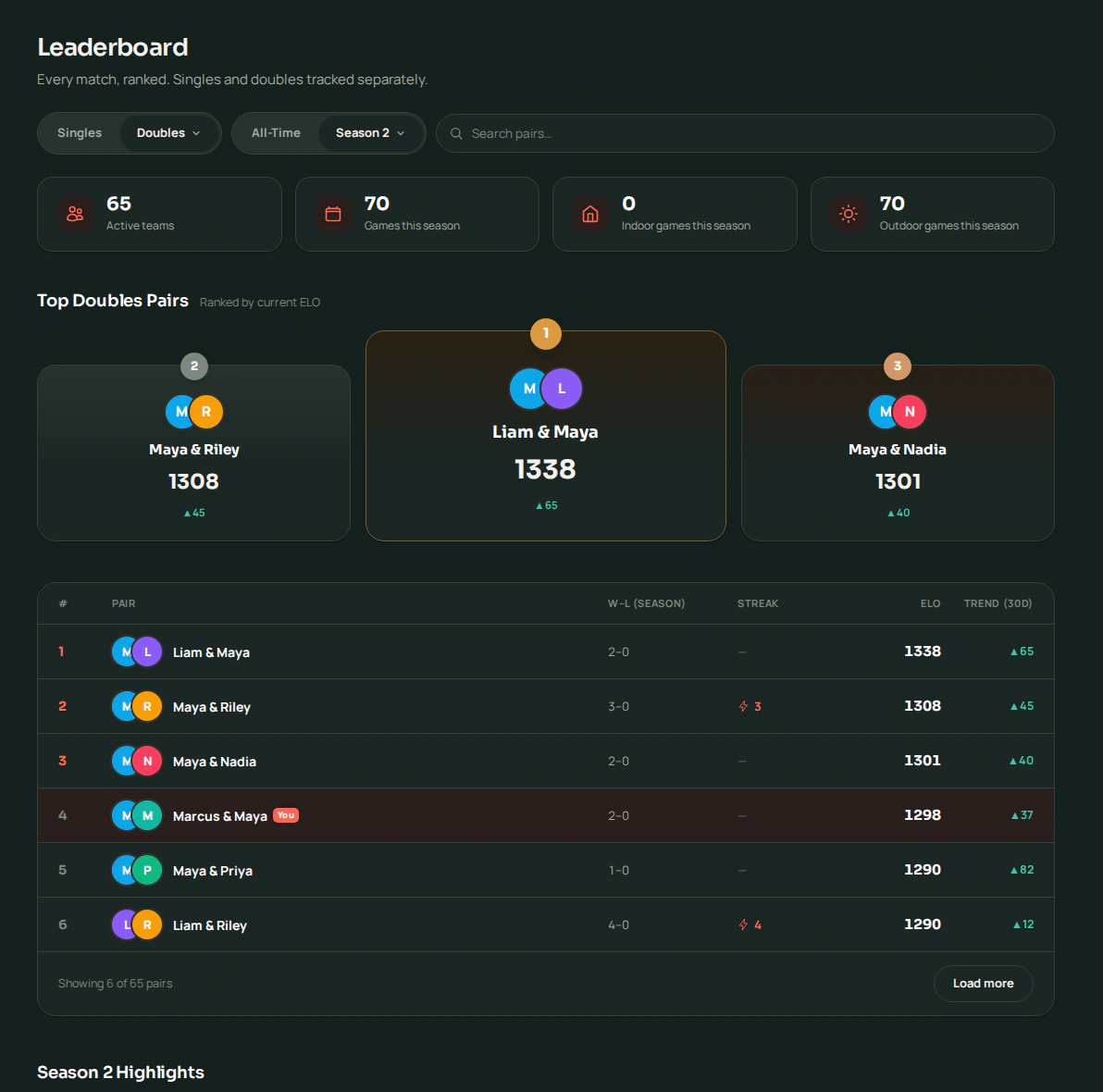The height and width of the screenshot is (1092, 1103).
Task: Click the house icon for Indoor games
Action: click(590, 214)
